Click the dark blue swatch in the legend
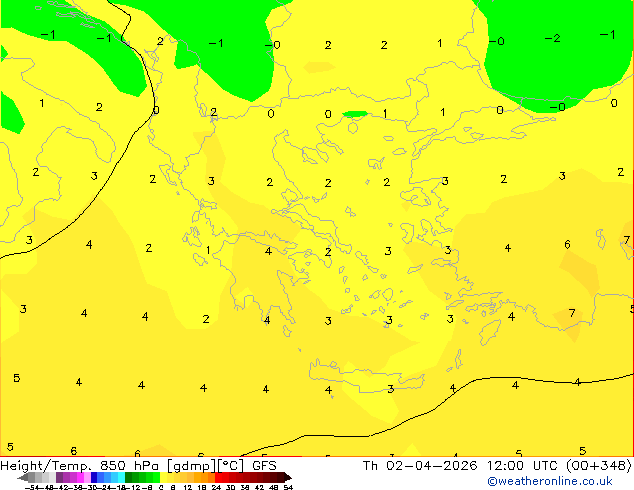 point(94,477)
